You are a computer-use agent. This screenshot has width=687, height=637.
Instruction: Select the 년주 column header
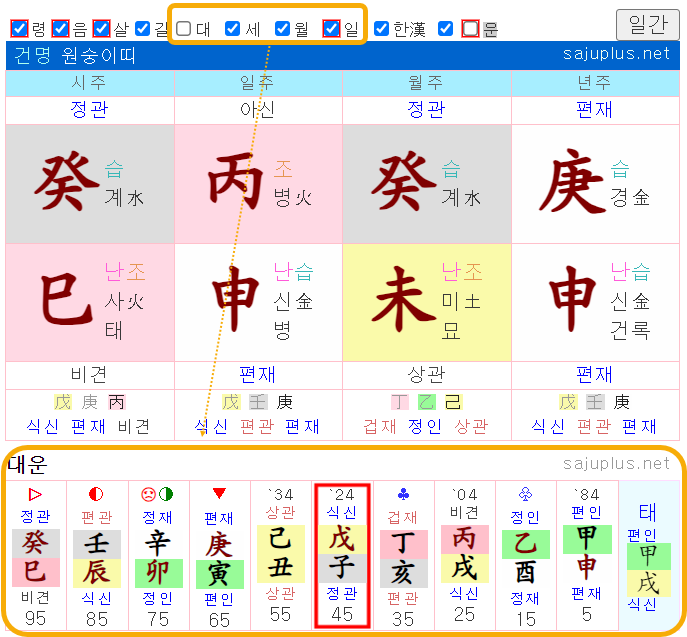[x=594, y=83]
